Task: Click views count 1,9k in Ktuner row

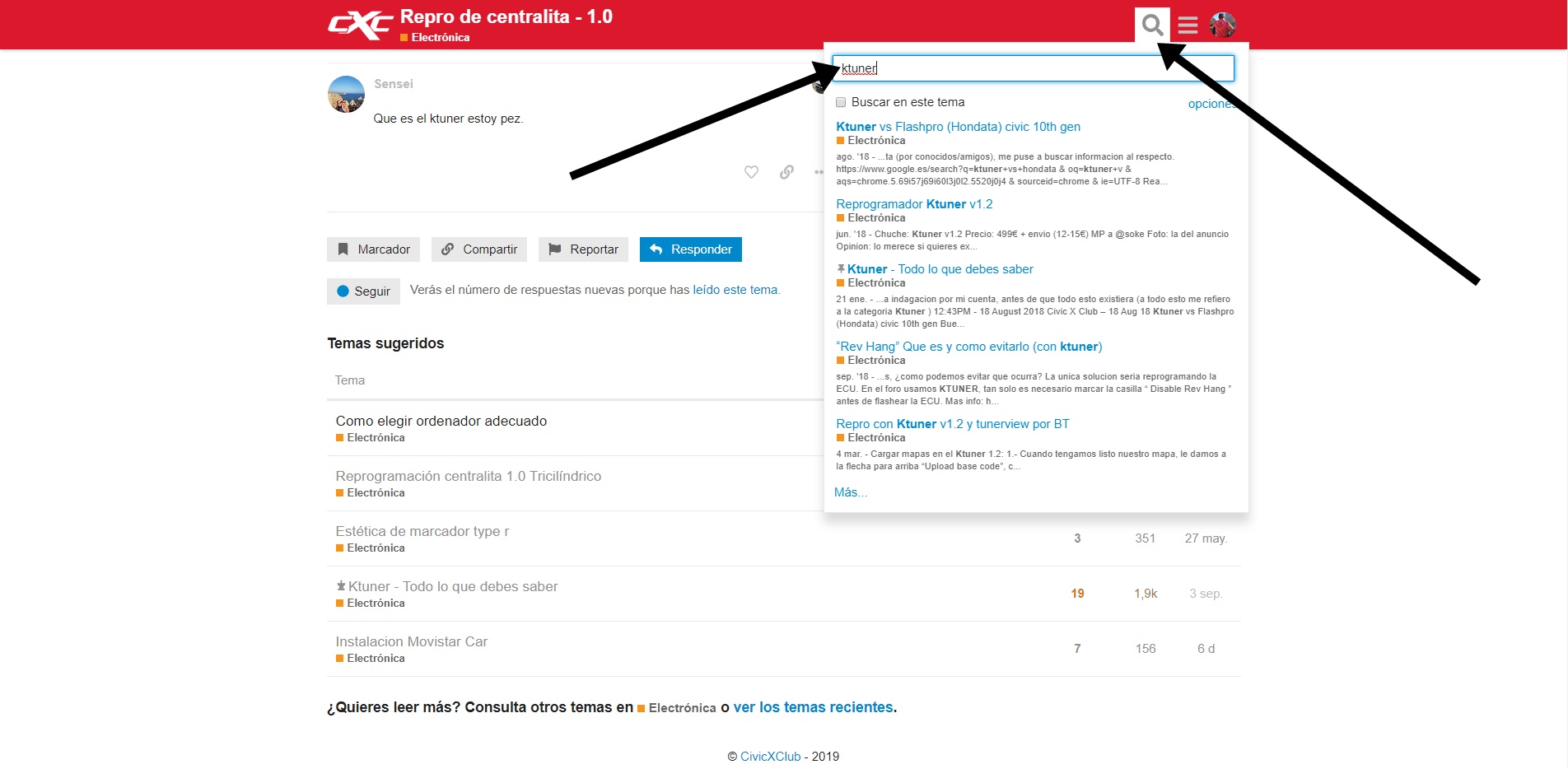Action: [1146, 594]
